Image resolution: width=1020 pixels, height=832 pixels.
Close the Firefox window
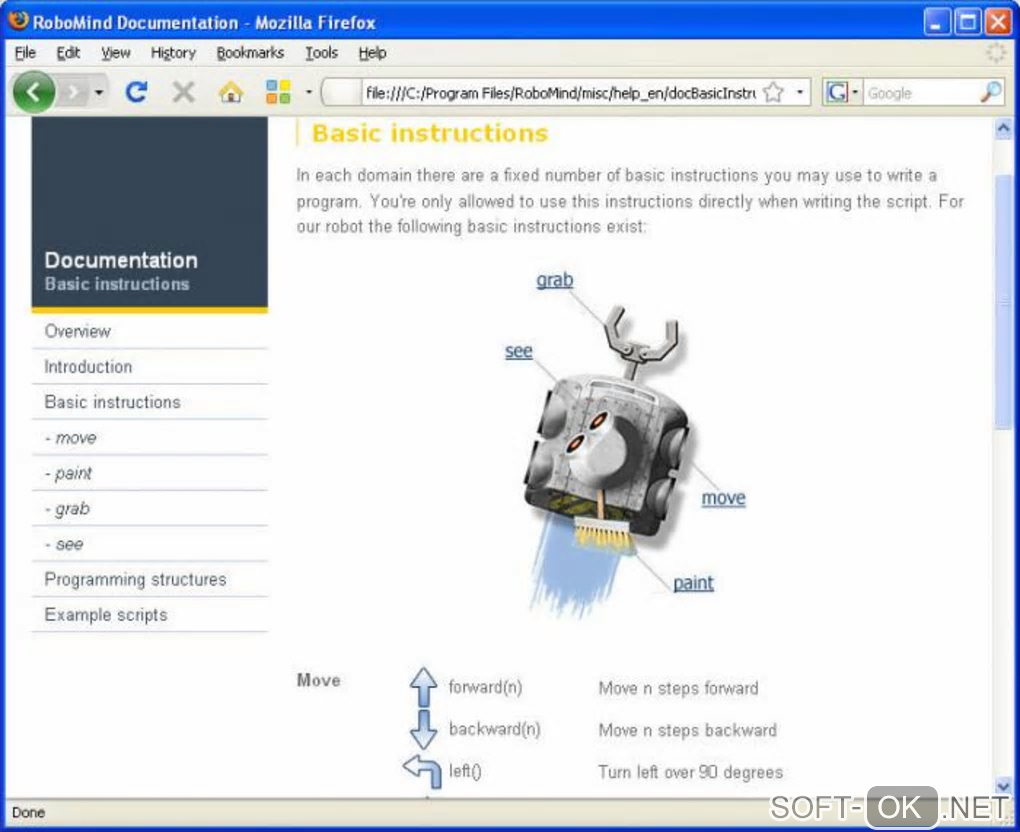(997, 23)
